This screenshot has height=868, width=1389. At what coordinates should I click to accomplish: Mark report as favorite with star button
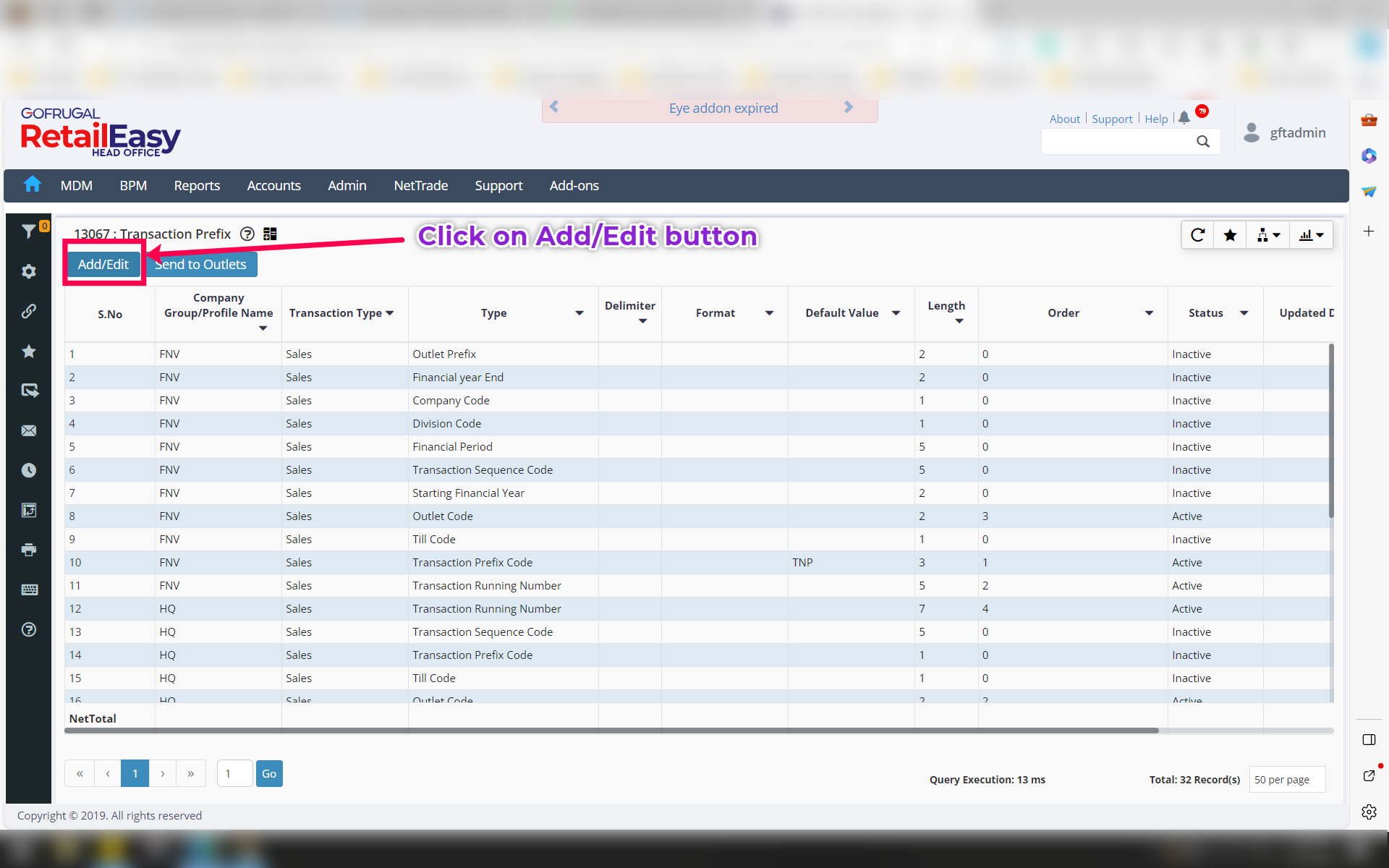coord(1230,235)
